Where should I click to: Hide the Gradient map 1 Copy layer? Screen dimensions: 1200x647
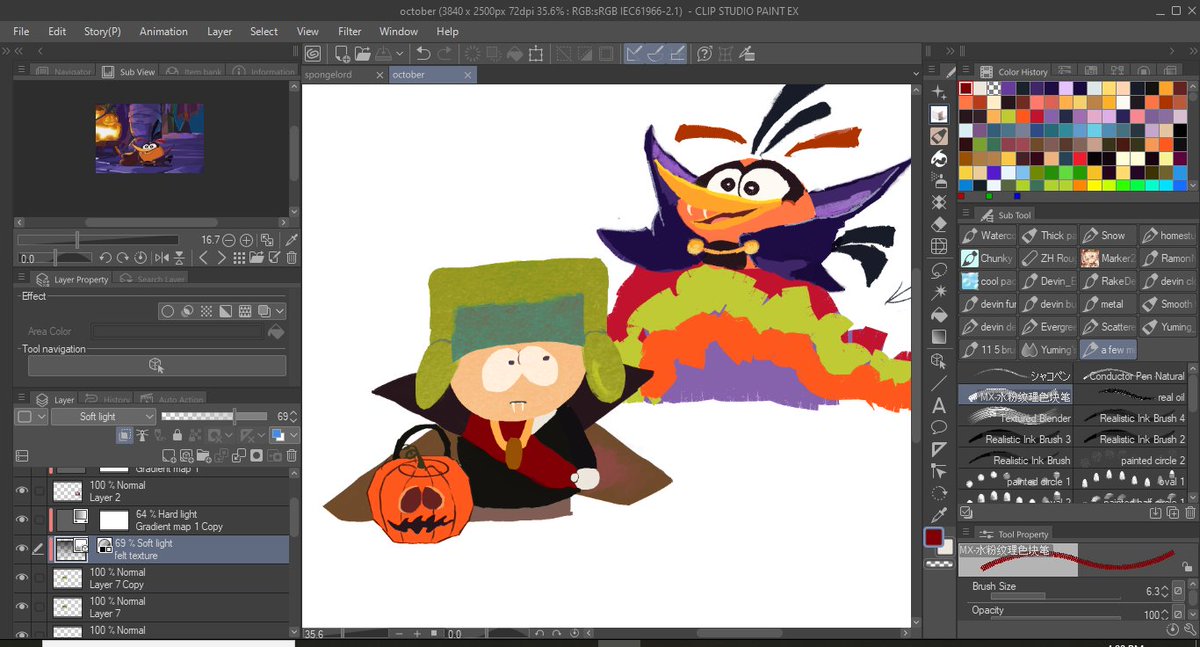click(x=22, y=520)
